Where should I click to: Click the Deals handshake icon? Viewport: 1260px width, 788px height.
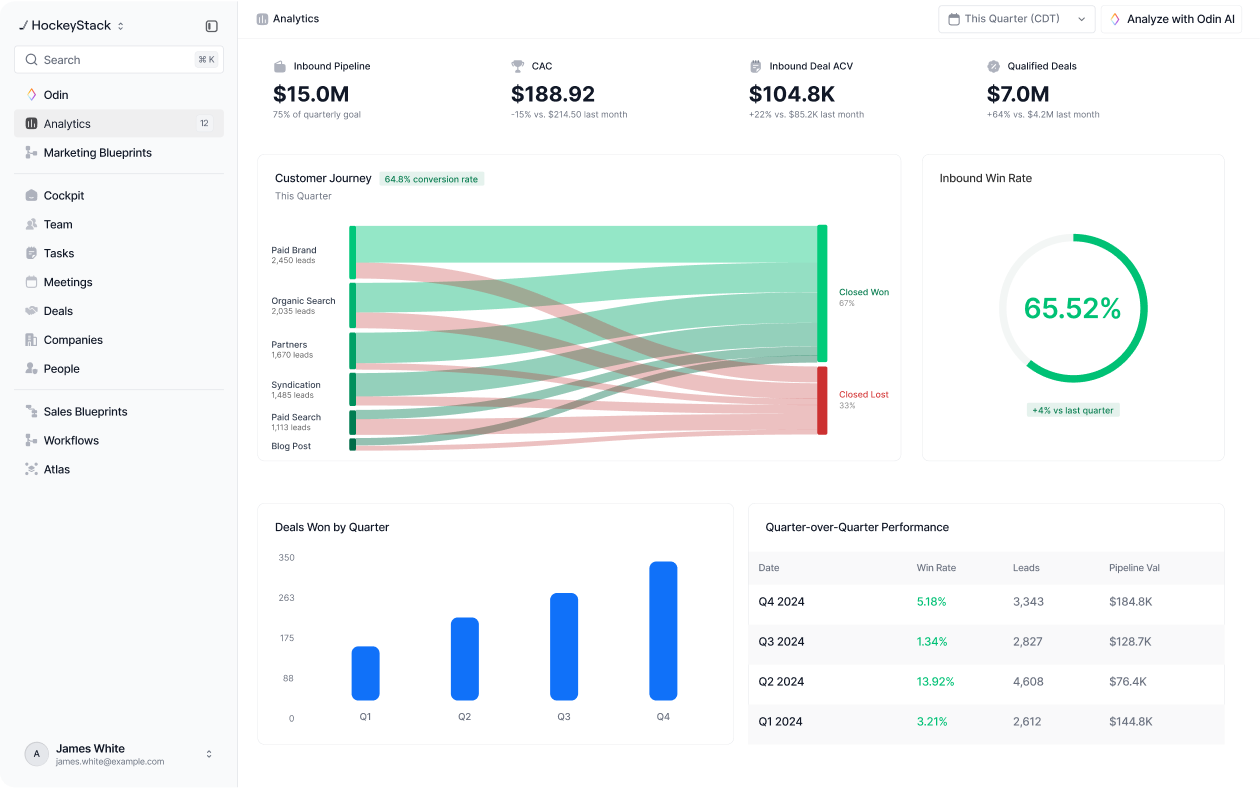32,311
